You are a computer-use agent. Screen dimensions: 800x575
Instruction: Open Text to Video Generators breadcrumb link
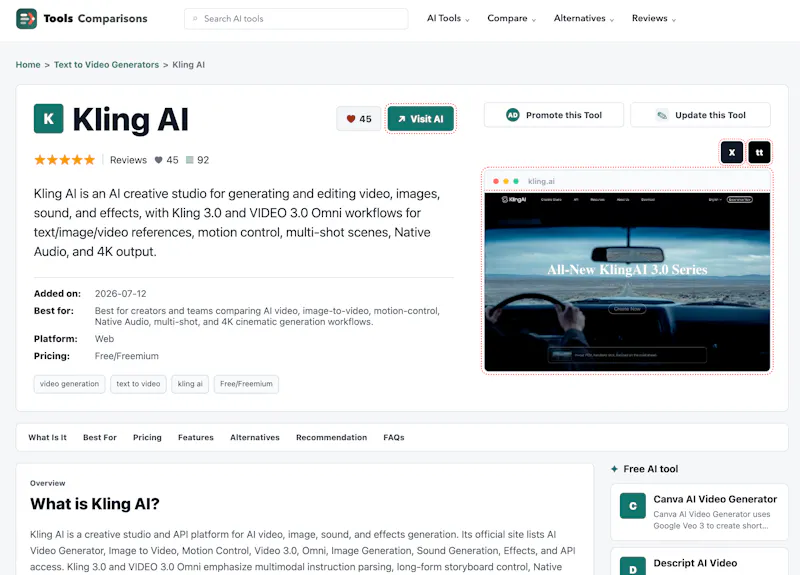coord(107,65)
